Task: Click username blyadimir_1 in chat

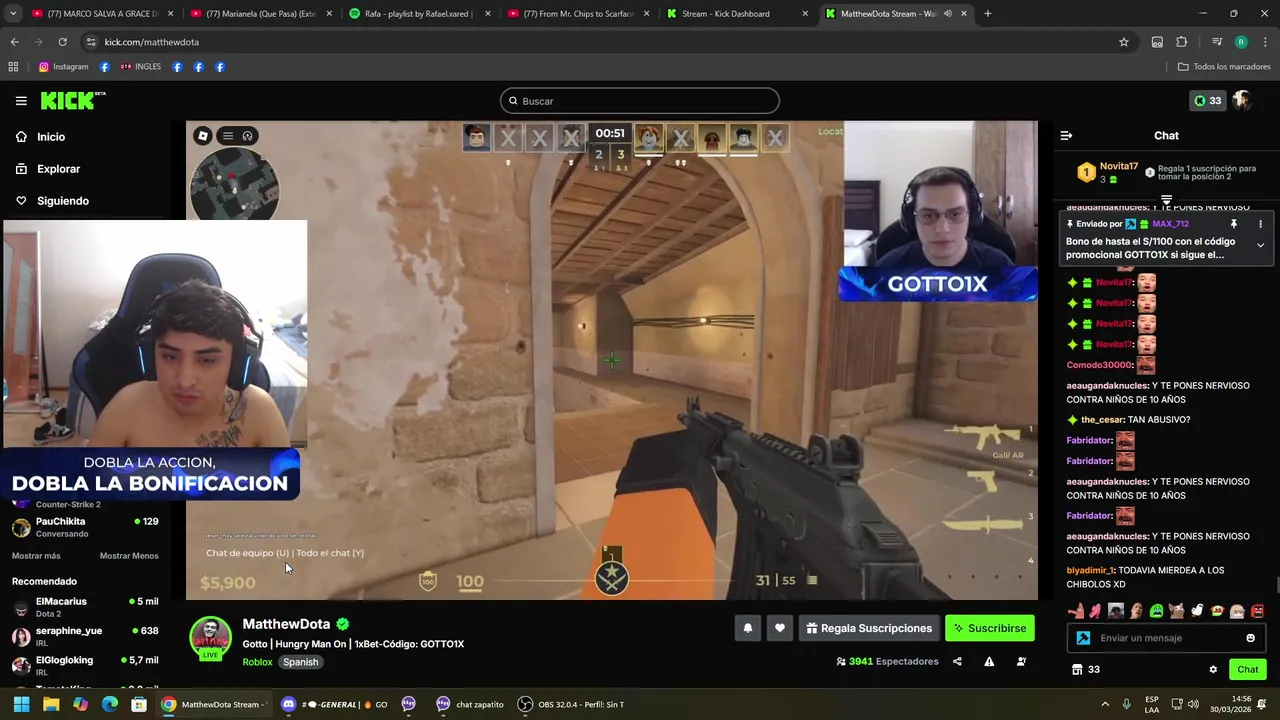Action: [x=1090, y=570]
